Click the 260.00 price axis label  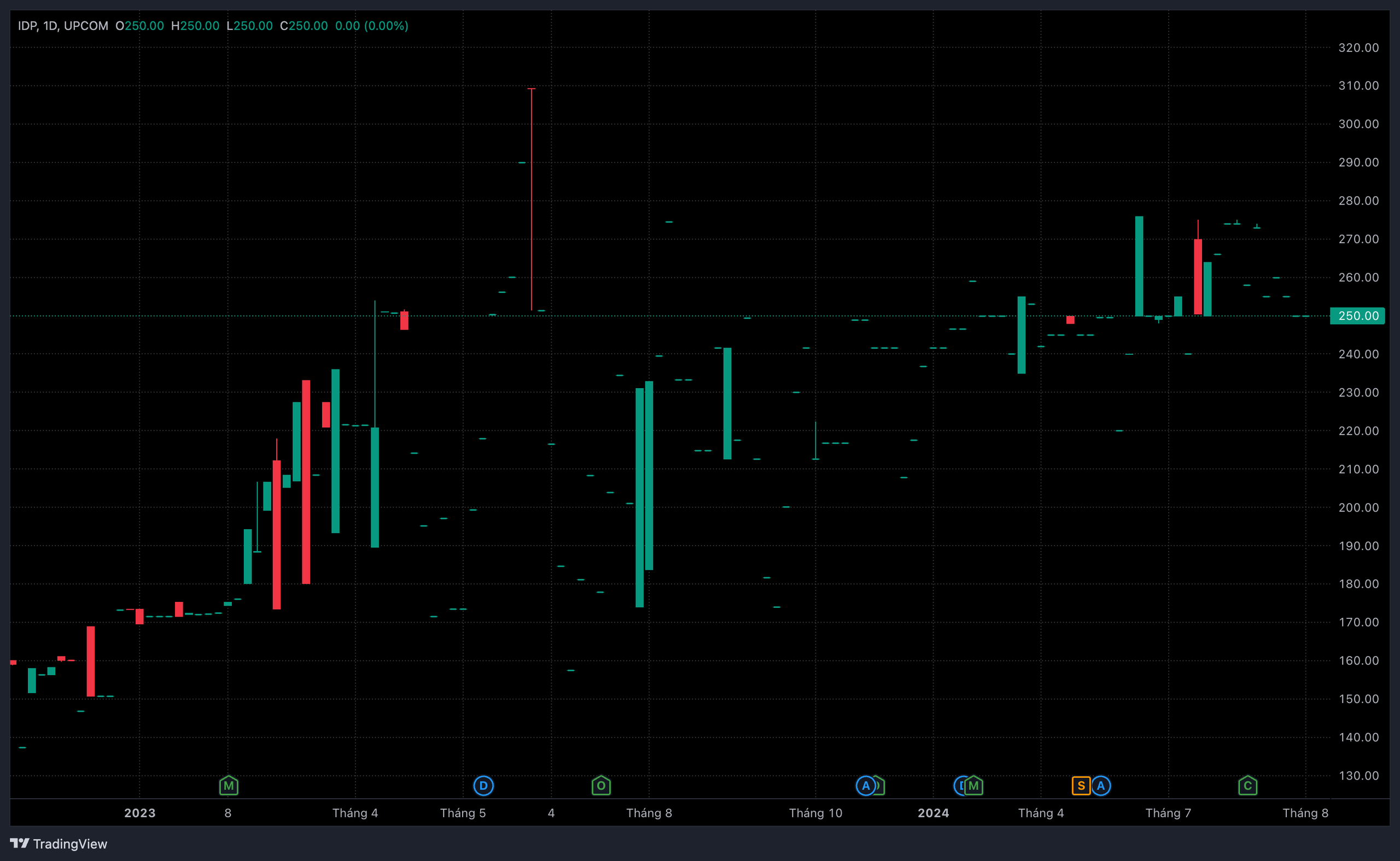(1358, 277)
